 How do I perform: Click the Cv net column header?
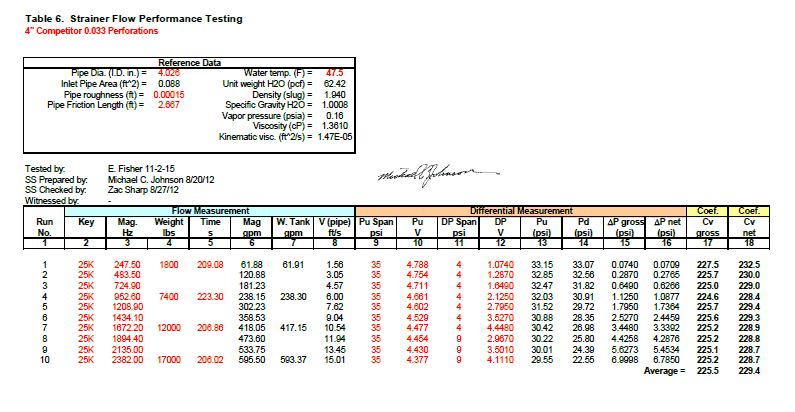point(749,227)
